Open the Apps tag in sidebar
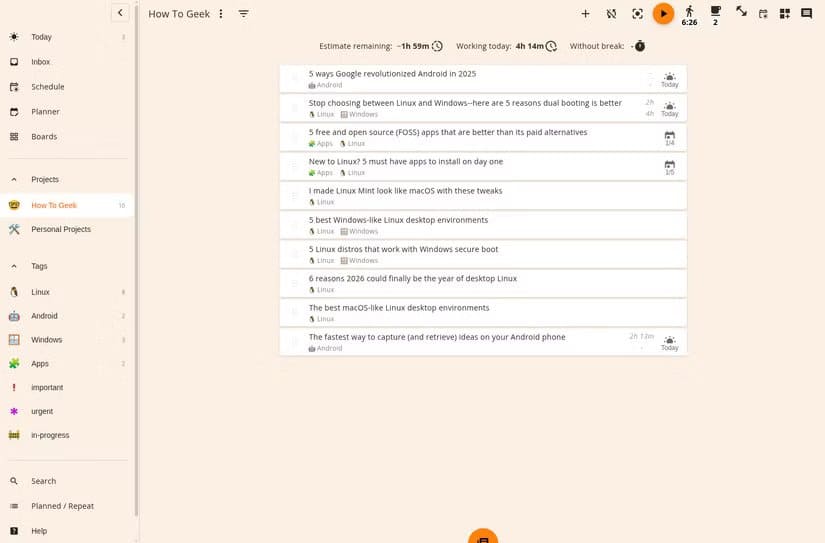Screen dimensions: 825x543 67,364
